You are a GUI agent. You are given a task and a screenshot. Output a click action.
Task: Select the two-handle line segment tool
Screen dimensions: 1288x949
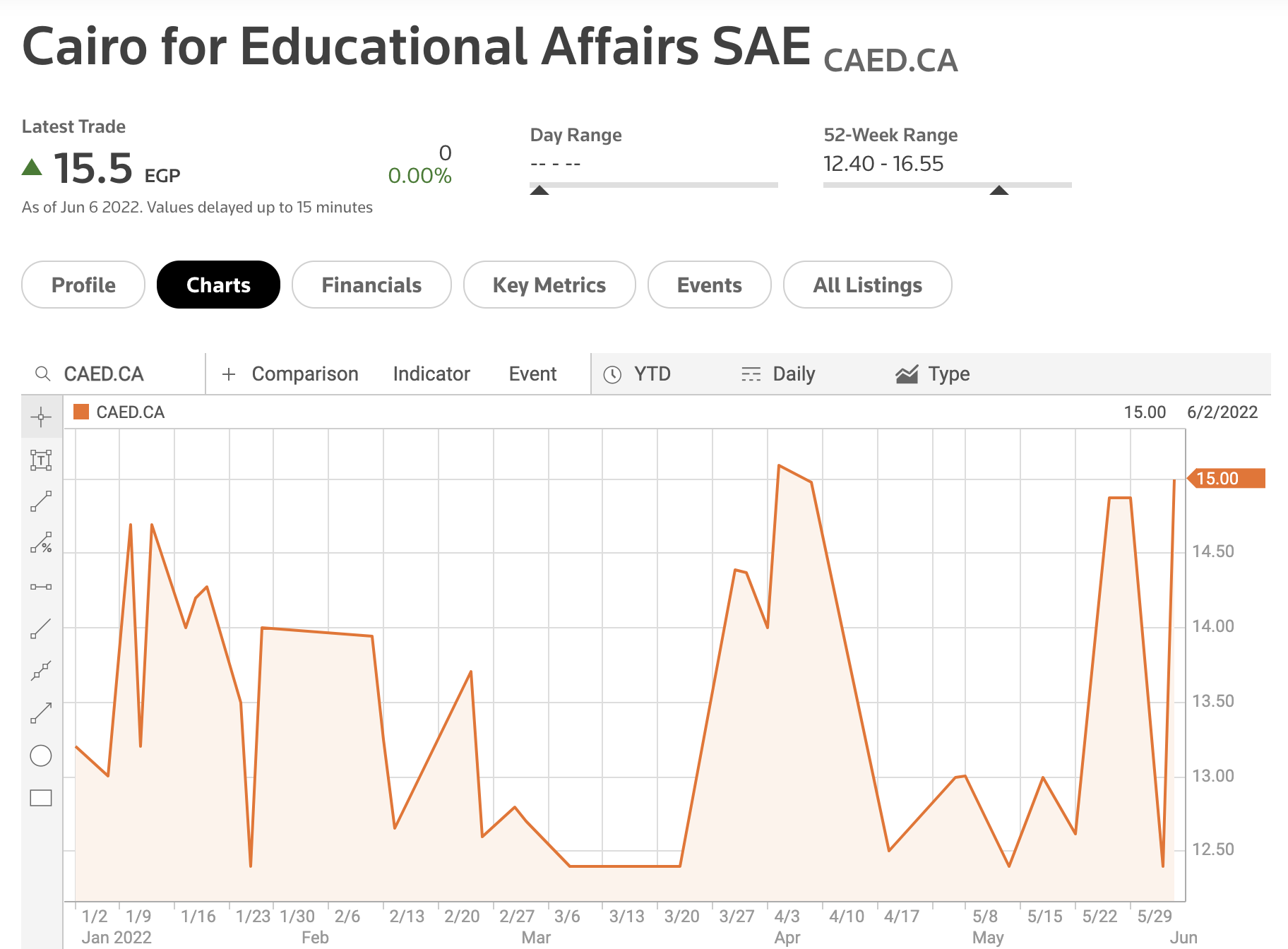click(41, 501)
